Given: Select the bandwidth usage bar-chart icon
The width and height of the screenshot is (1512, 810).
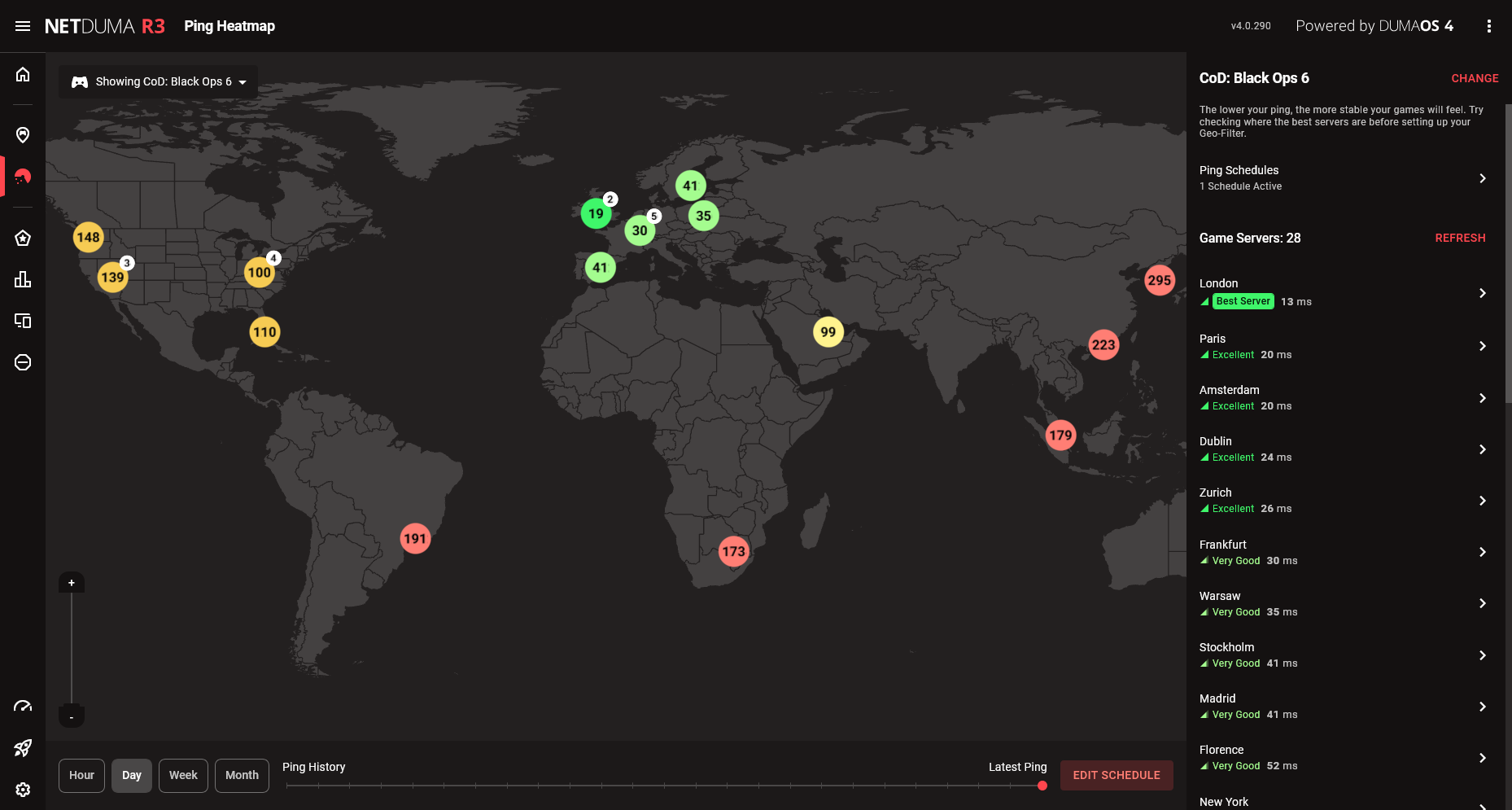Looking at the screenshot, I should click(x=23, y=279).
